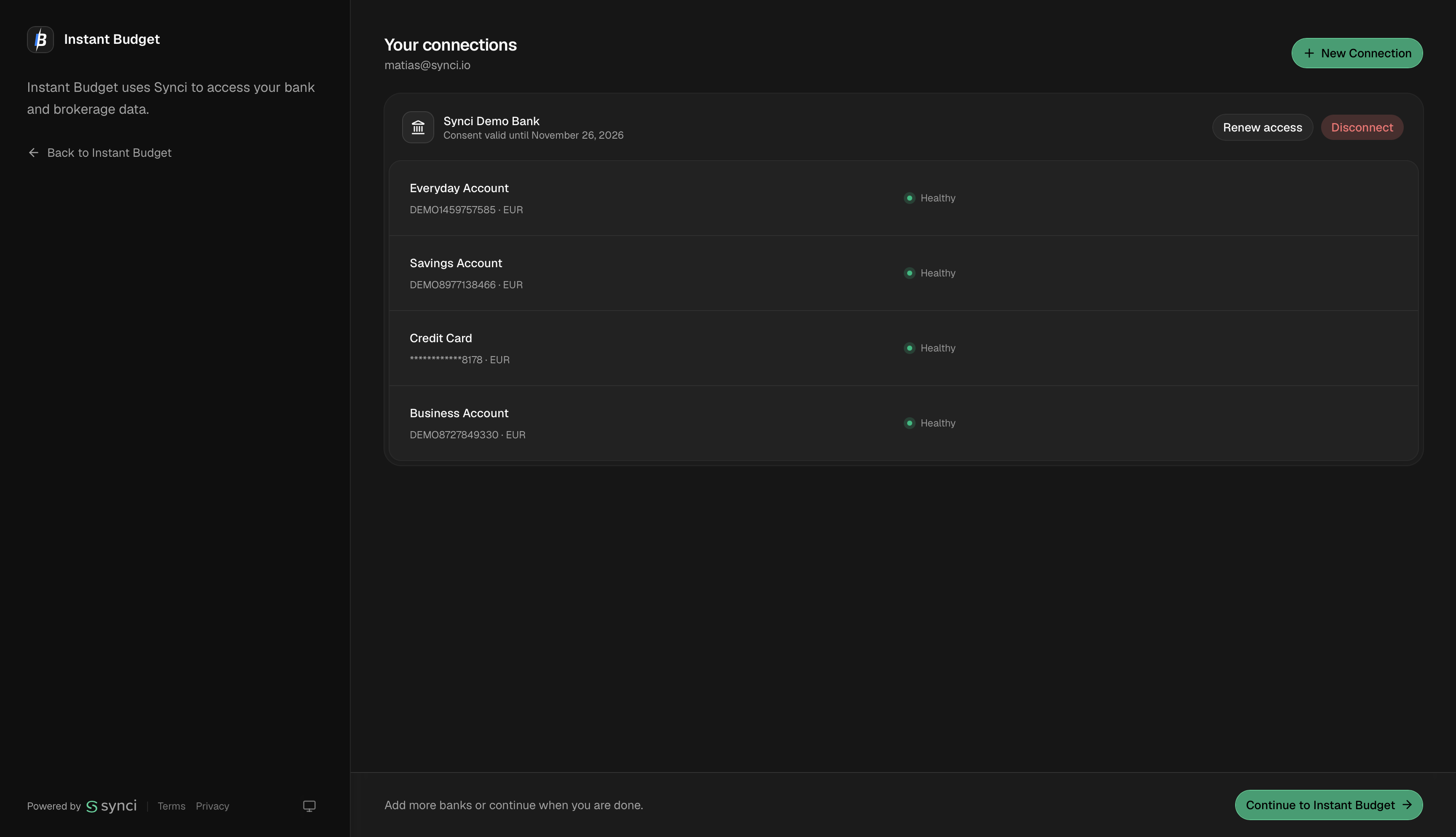The width and height of the screenshot is (1456, 837).
Task: Click masked card number ending 8178
Action: point(459,360)
